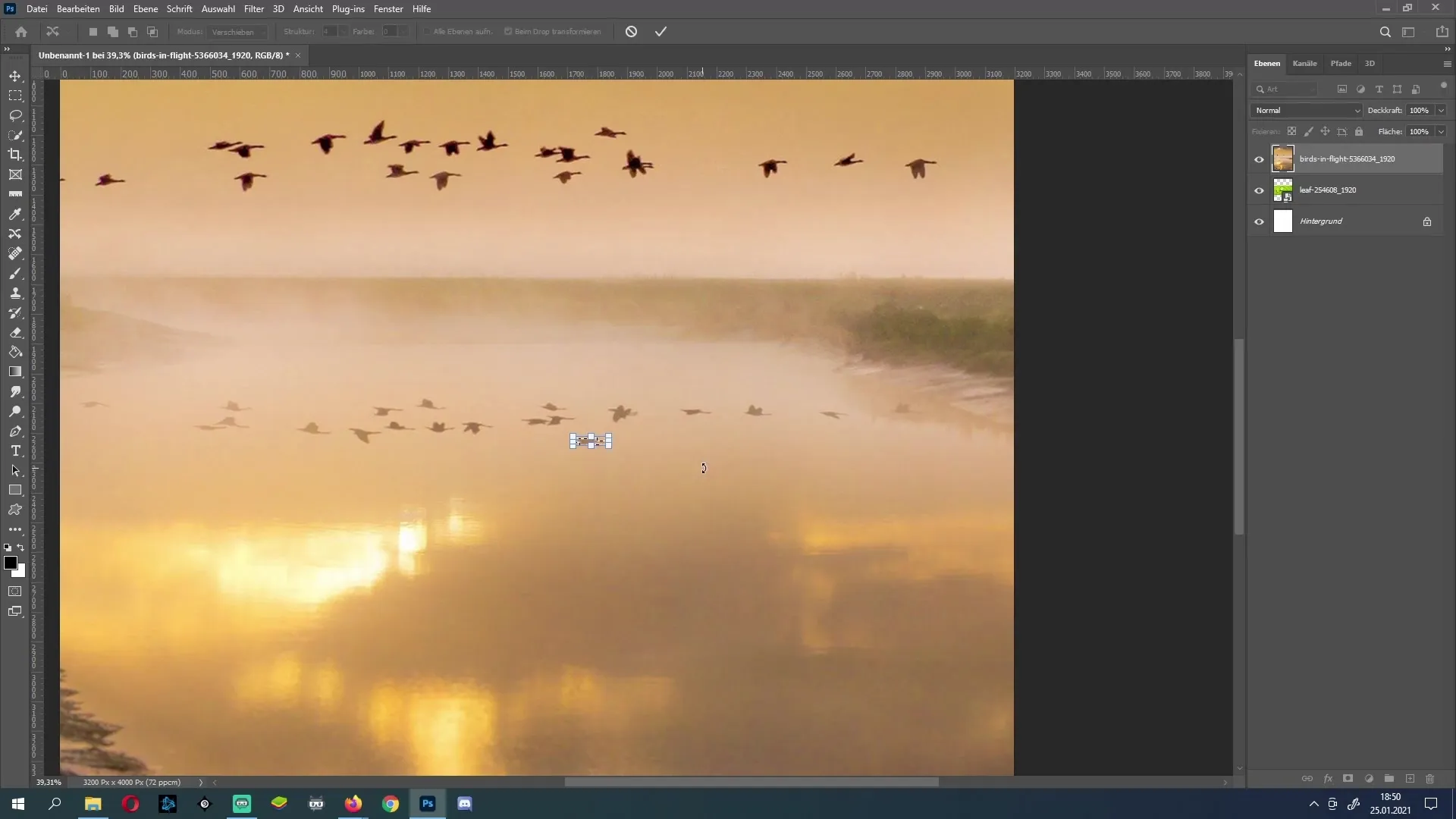Hide the birds-in-flight-5366034_1920 layer

coord(1259,159)
